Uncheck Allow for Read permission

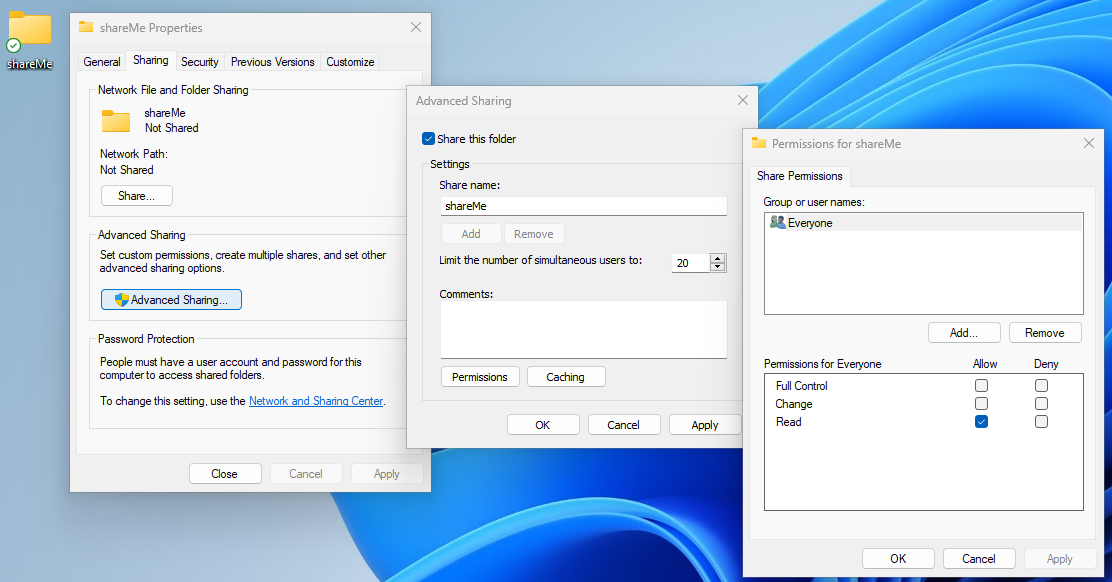981,422
